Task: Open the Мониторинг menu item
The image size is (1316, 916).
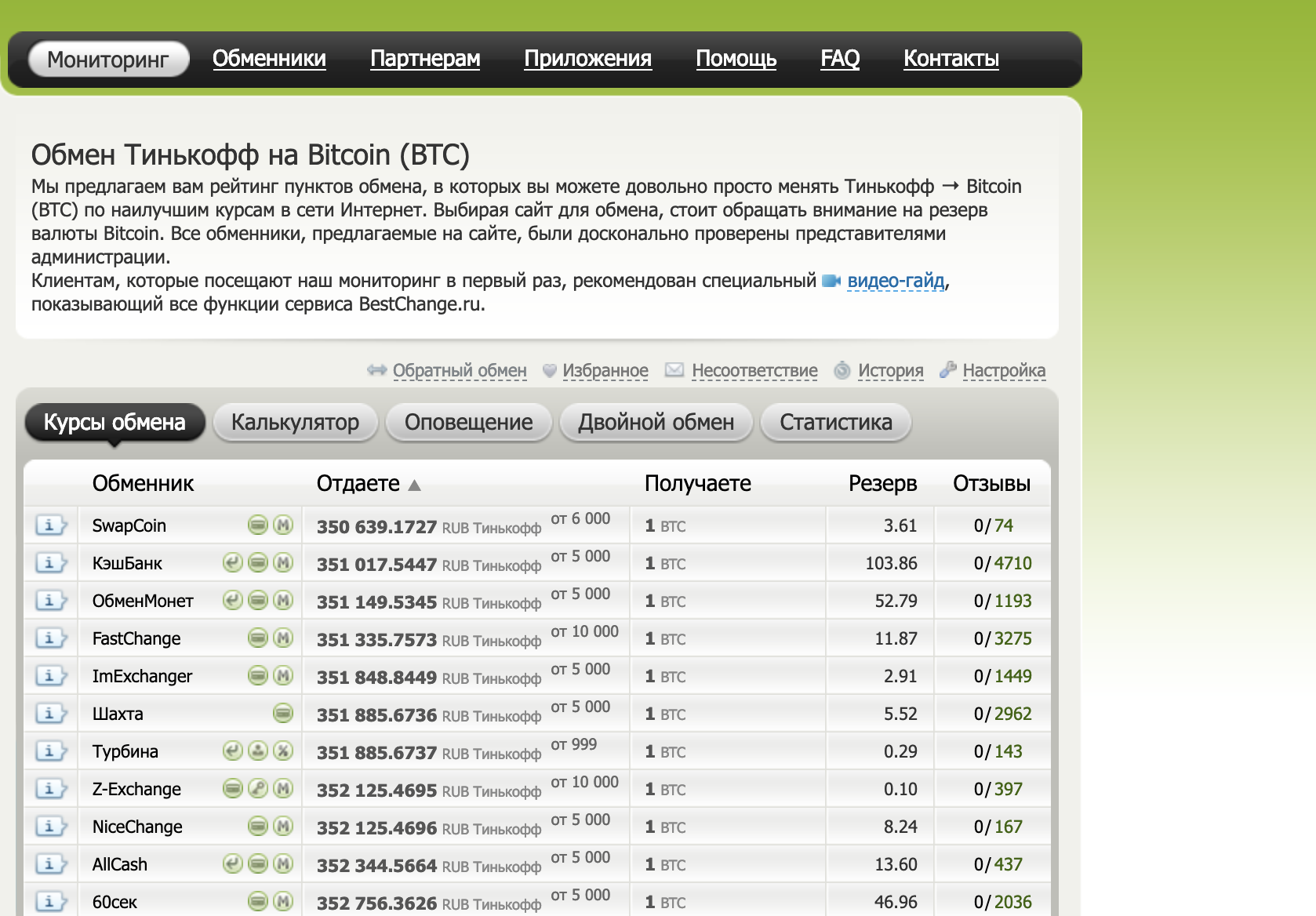Action: point(108,59)
